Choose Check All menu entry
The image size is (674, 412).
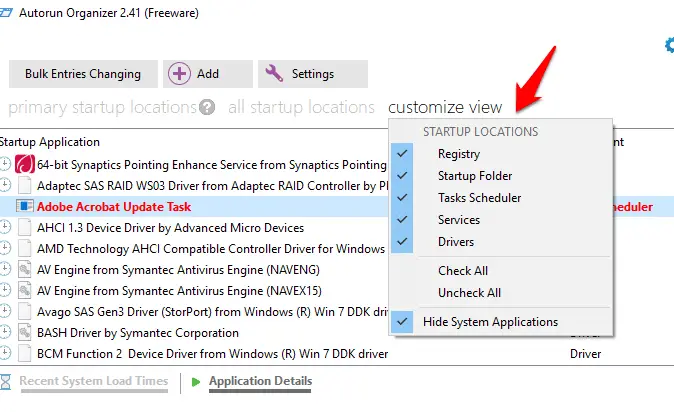click(x=463, y=271)
